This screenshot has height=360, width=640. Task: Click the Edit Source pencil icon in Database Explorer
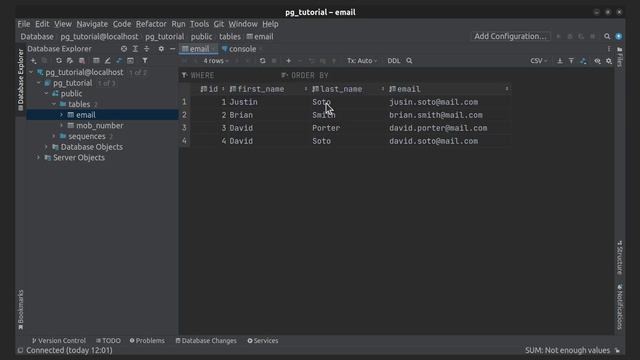point(107,61)
